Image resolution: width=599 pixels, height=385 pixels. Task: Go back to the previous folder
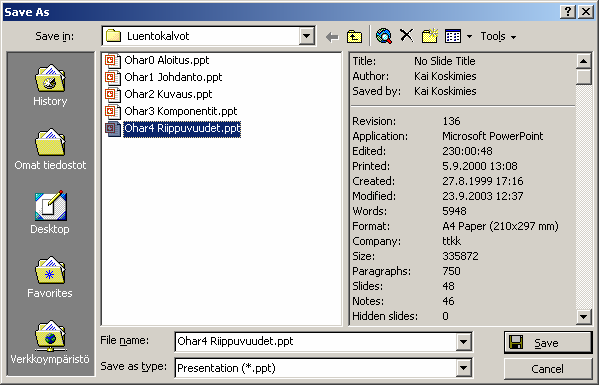[x=332, y=37]
